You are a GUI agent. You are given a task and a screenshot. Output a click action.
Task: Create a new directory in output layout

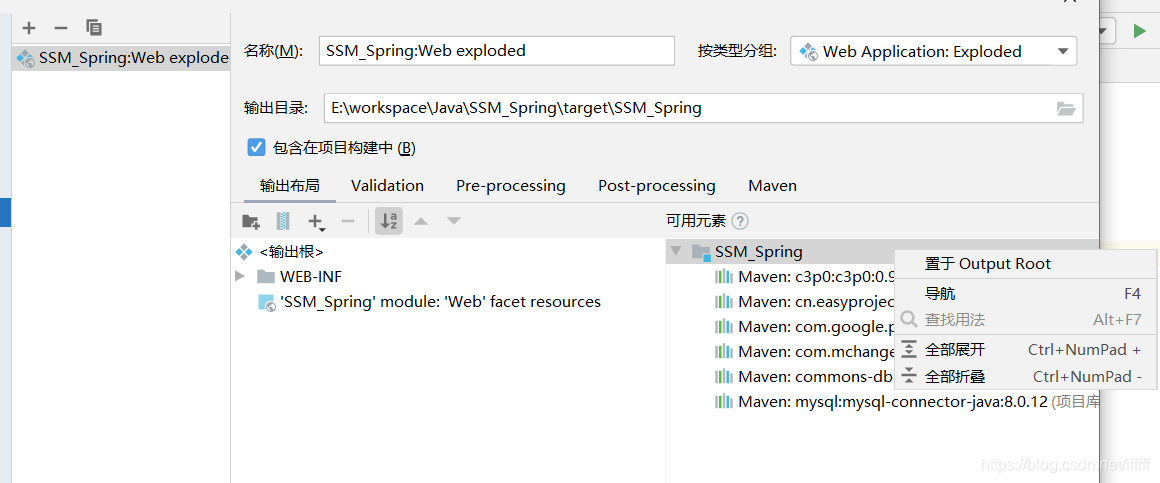pyautogui.click(x=252, y=220)
